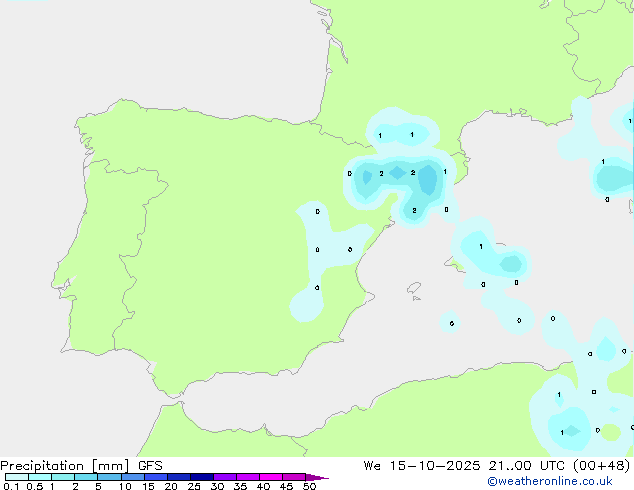Screen dimensions: 634x490
Task: Click the 2–5 mm legend color swatch
Action: (87, 477)
